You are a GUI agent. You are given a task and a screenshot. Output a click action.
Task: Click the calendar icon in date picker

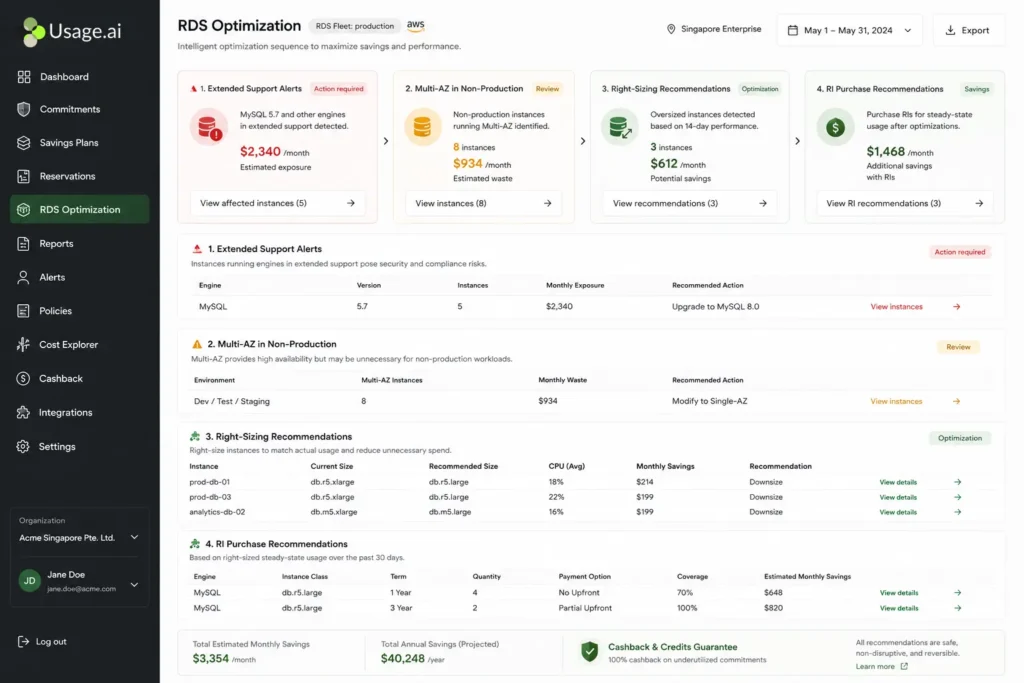tap(793, 30)
